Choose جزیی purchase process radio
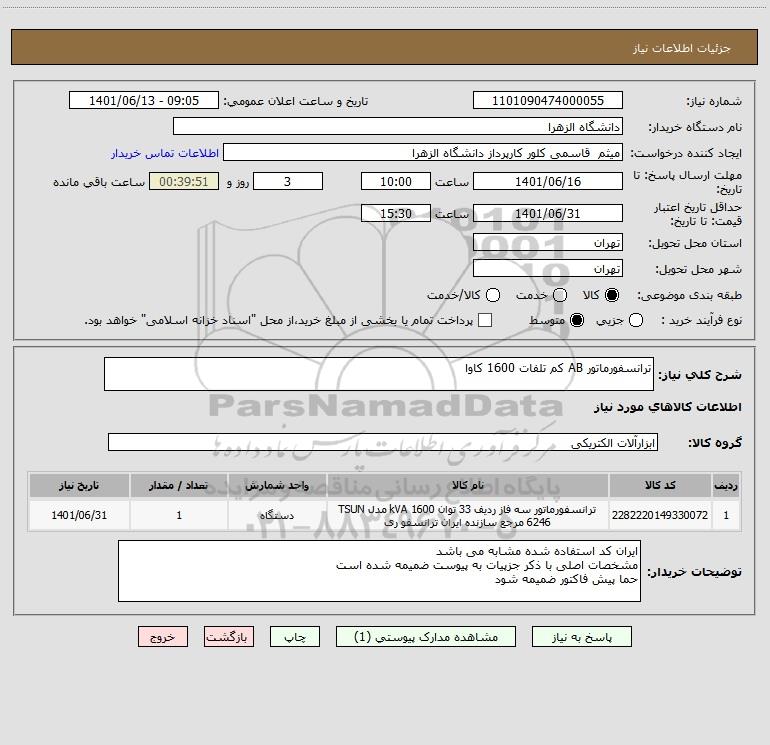Screen dimensions: 770x745 click(636, 320)
